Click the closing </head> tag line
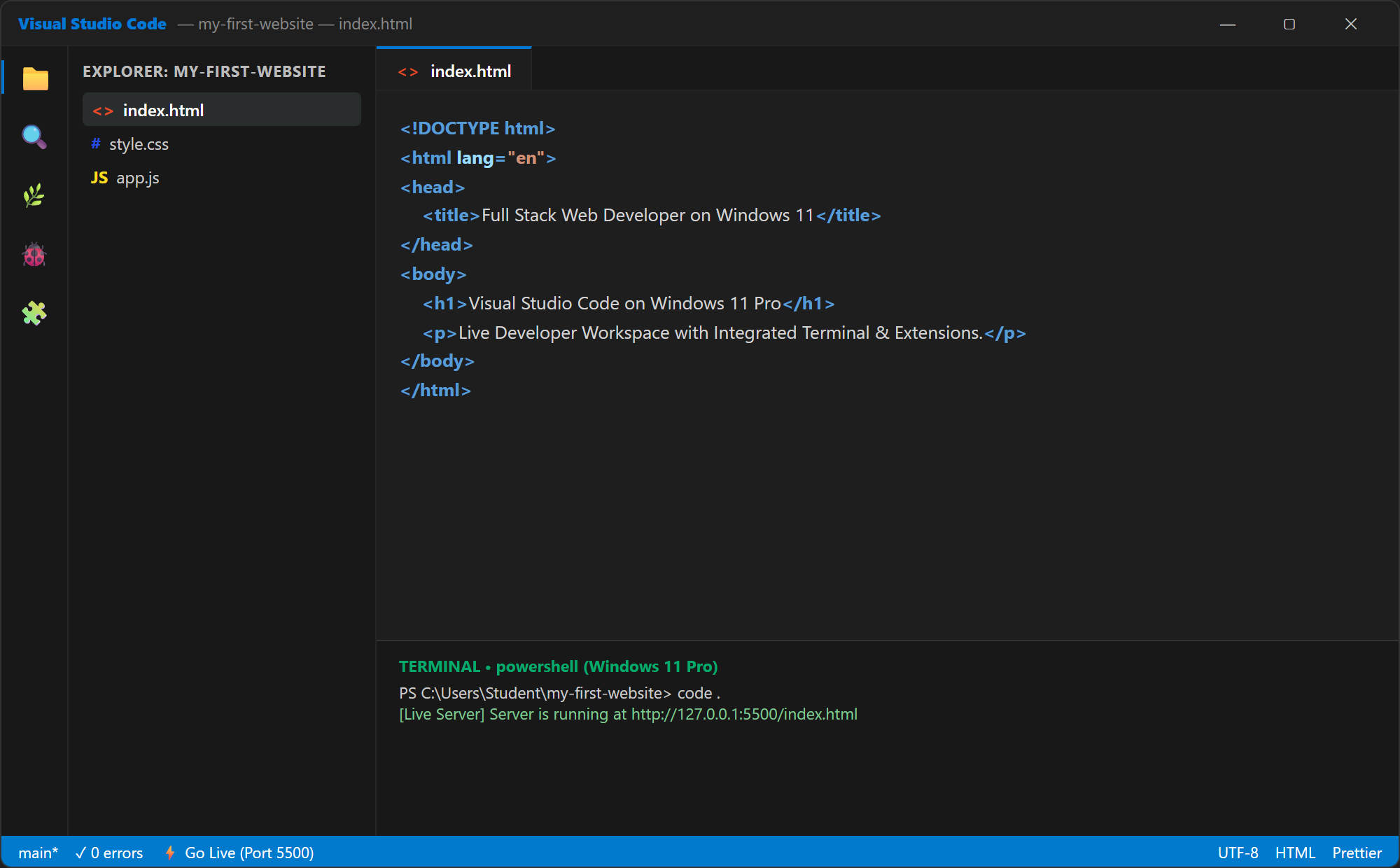1400x868 pixels. pyautogui.click(x=437, y=244)
